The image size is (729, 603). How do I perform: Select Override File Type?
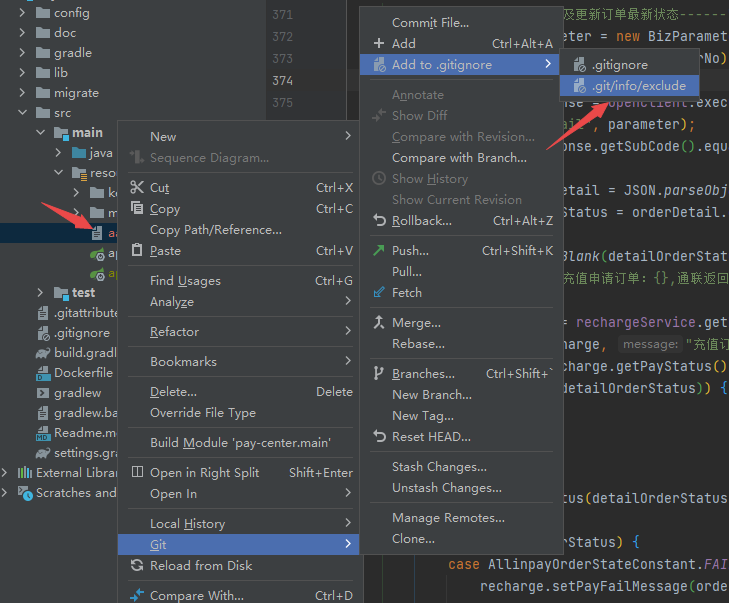pos(239,412)
